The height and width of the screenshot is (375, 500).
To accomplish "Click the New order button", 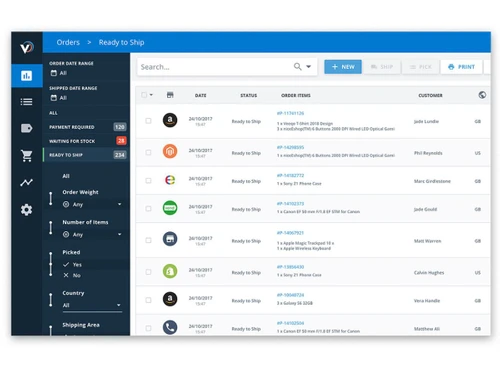I will pyautogui.click(x=343, y=67).
